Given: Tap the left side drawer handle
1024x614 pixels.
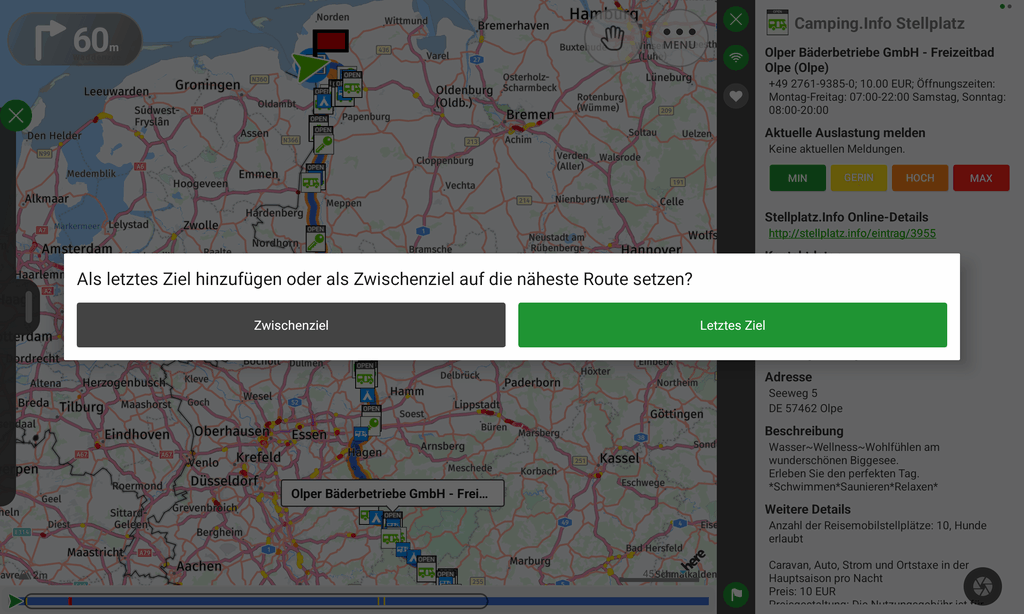Looking at the screenshot, I should pos(29,307).
